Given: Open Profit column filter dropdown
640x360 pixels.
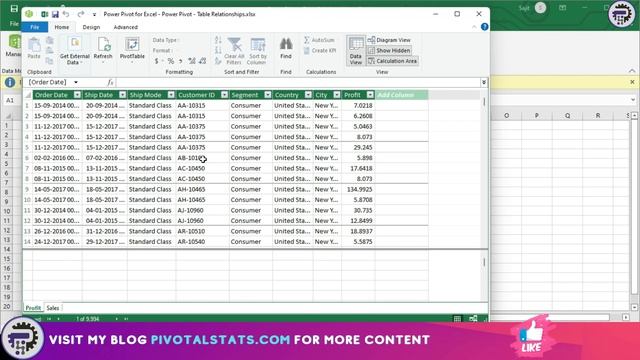Looking at the screenshot, I should click(370, 95).
